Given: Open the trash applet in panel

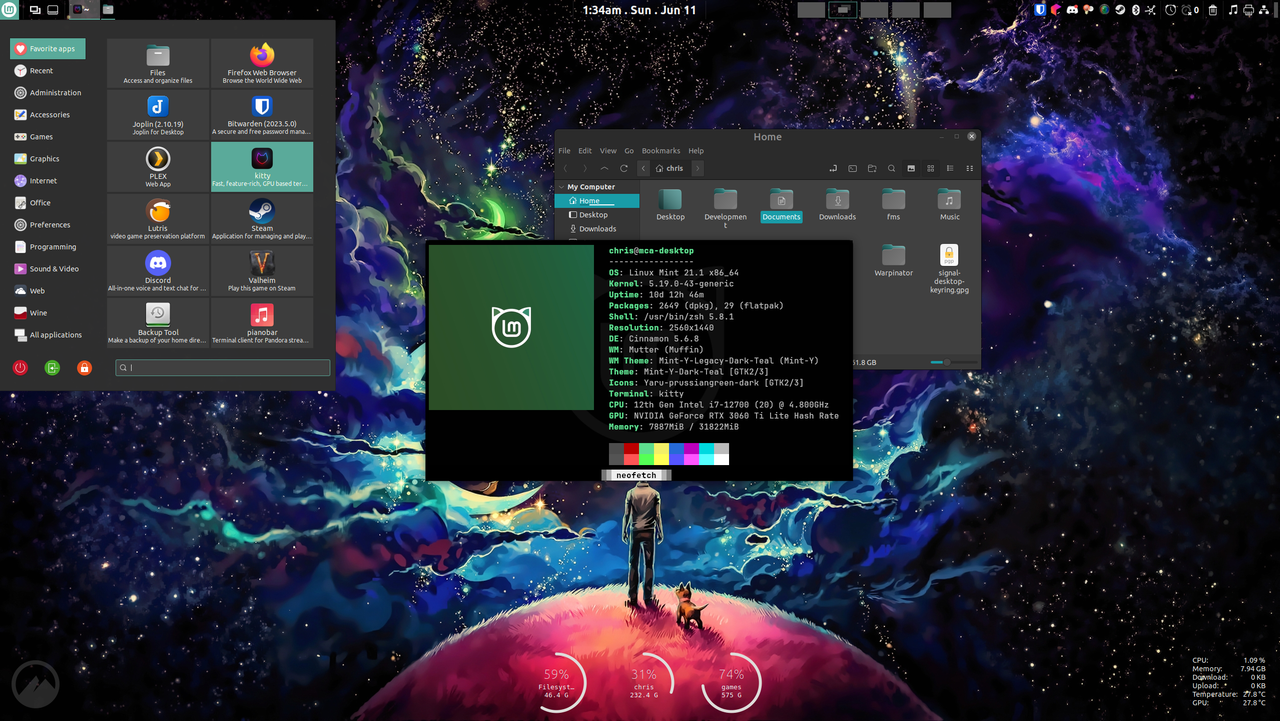Looking at the screenshot, I should pos(1213,9).
